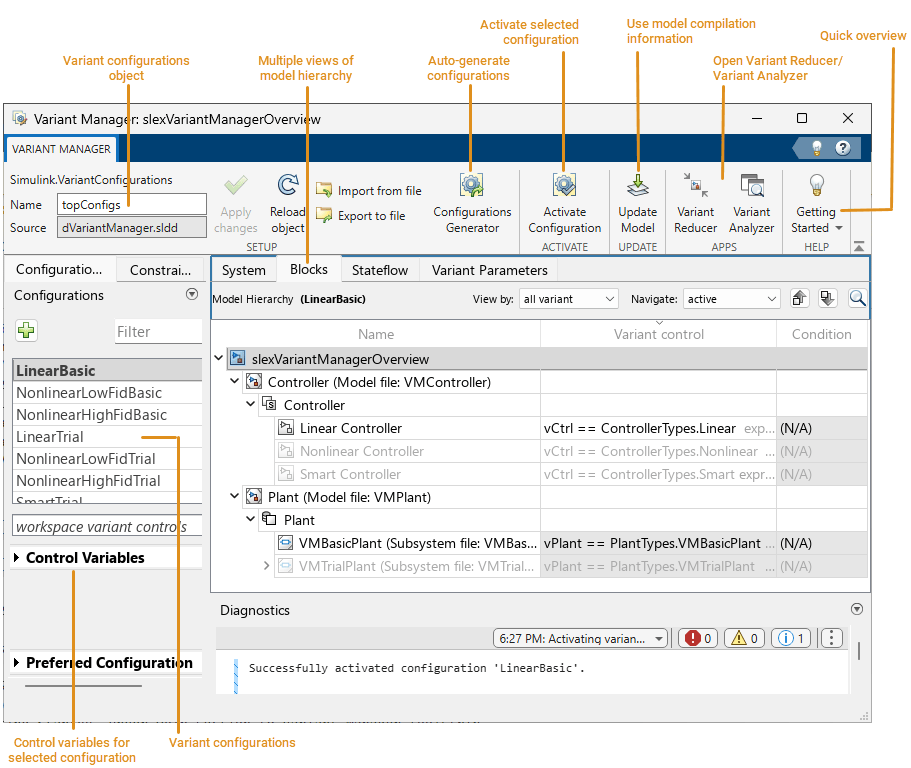Click the warnings count badge in Diagnostics
This screenshot has width=911, height=768.
(x=744, y=638)
